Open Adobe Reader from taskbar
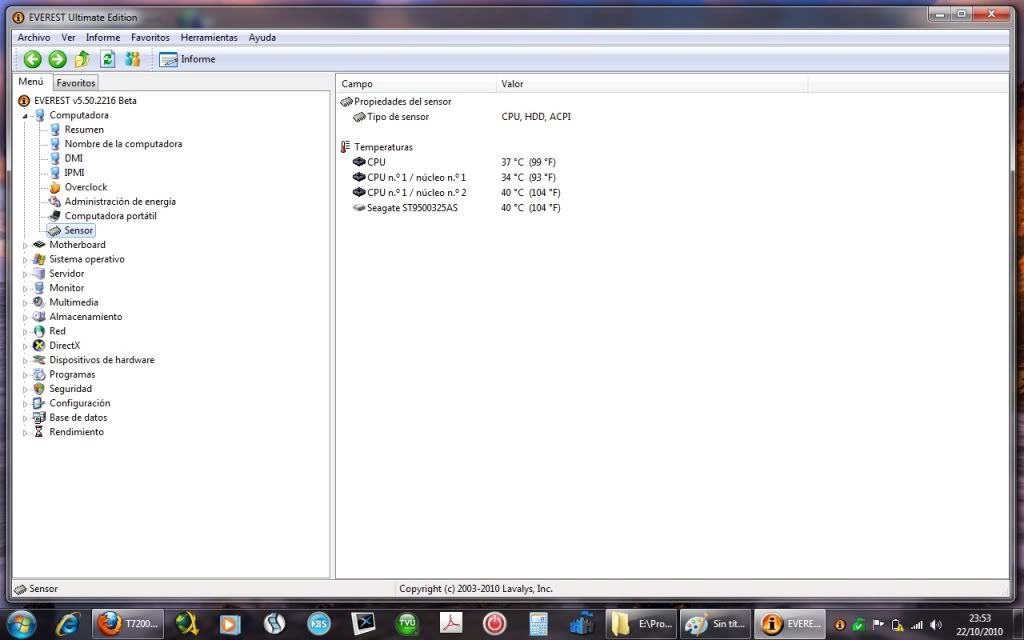The width and height of the screenshot is (1024, 640). pyautogui.click(x=451, y=624)
